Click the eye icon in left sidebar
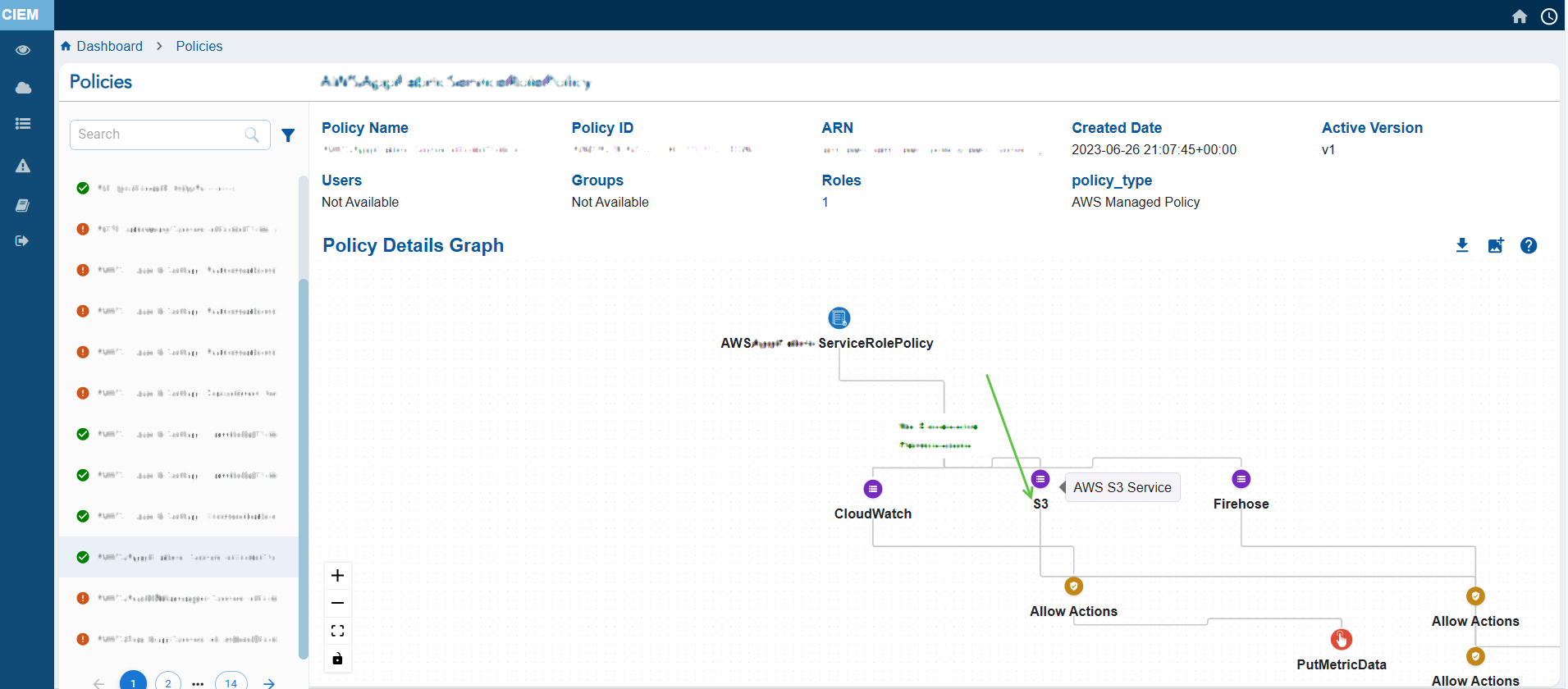1568x689 pixels. 23,50
